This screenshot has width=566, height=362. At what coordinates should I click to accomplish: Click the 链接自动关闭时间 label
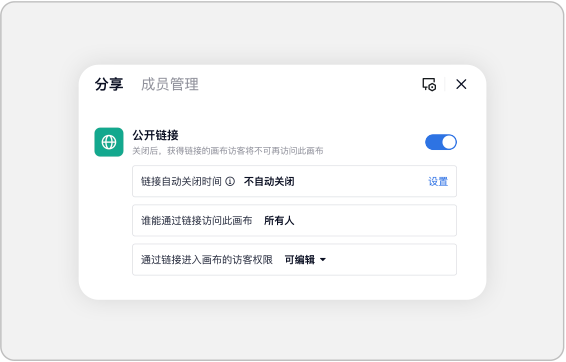tap(181, 182)
